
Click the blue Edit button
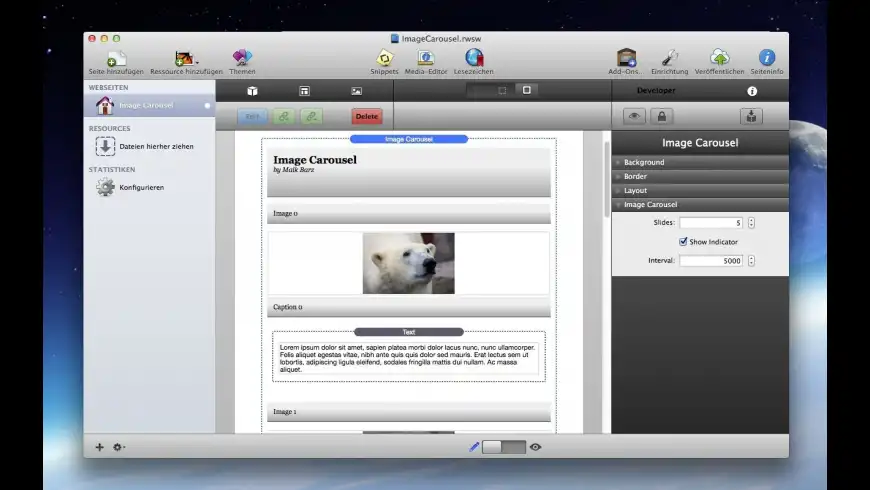point(252,117)
